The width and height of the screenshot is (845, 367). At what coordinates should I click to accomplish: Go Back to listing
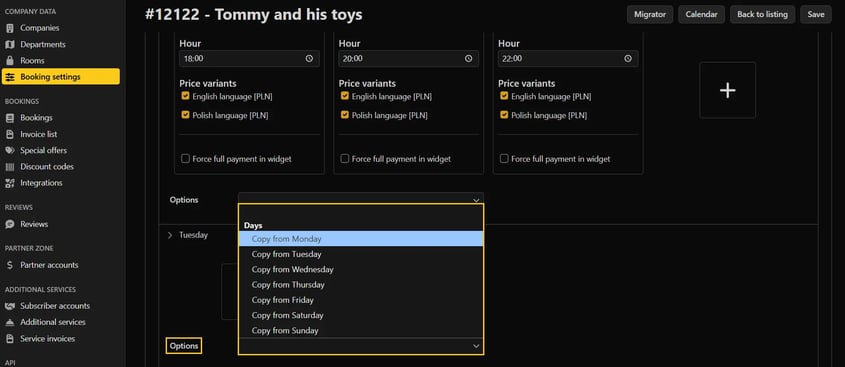click(x=762, y=15)
